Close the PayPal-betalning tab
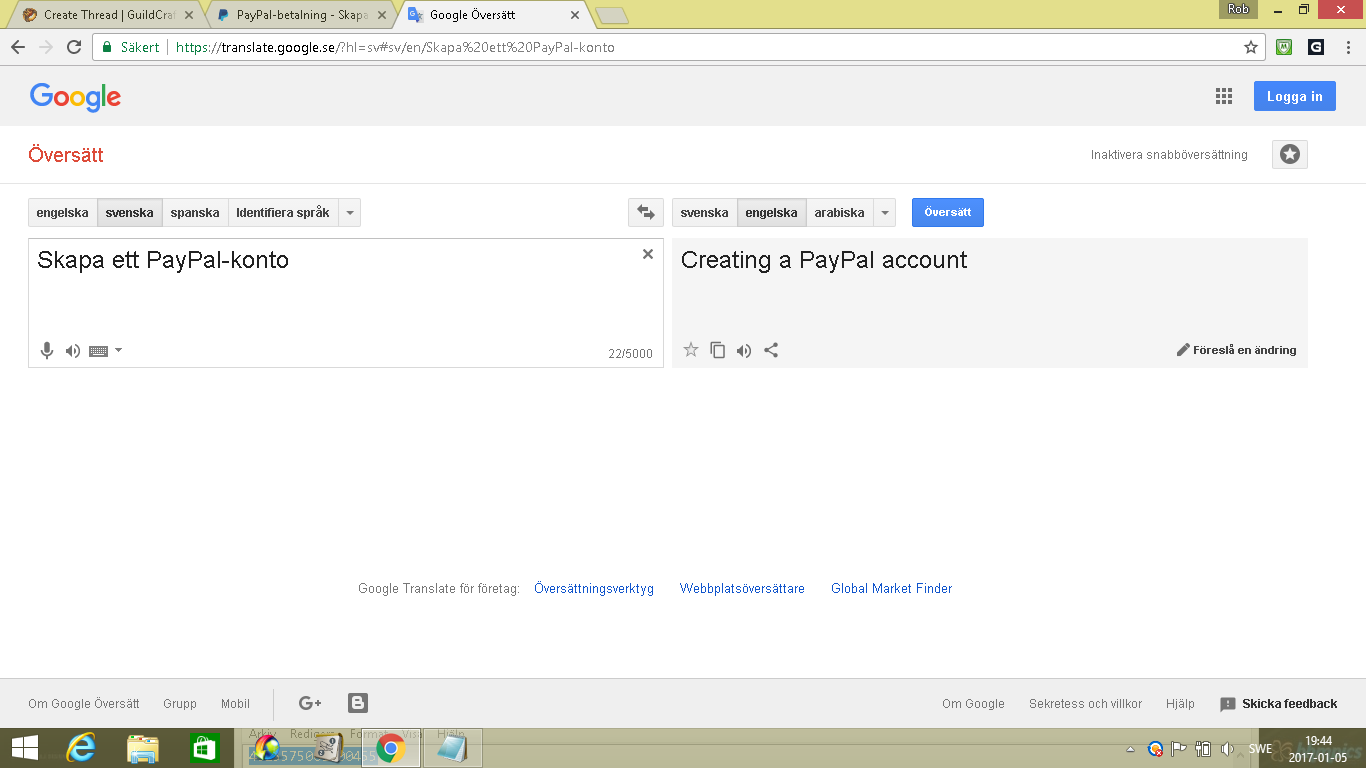1366x768 pixels. [381, 15]
